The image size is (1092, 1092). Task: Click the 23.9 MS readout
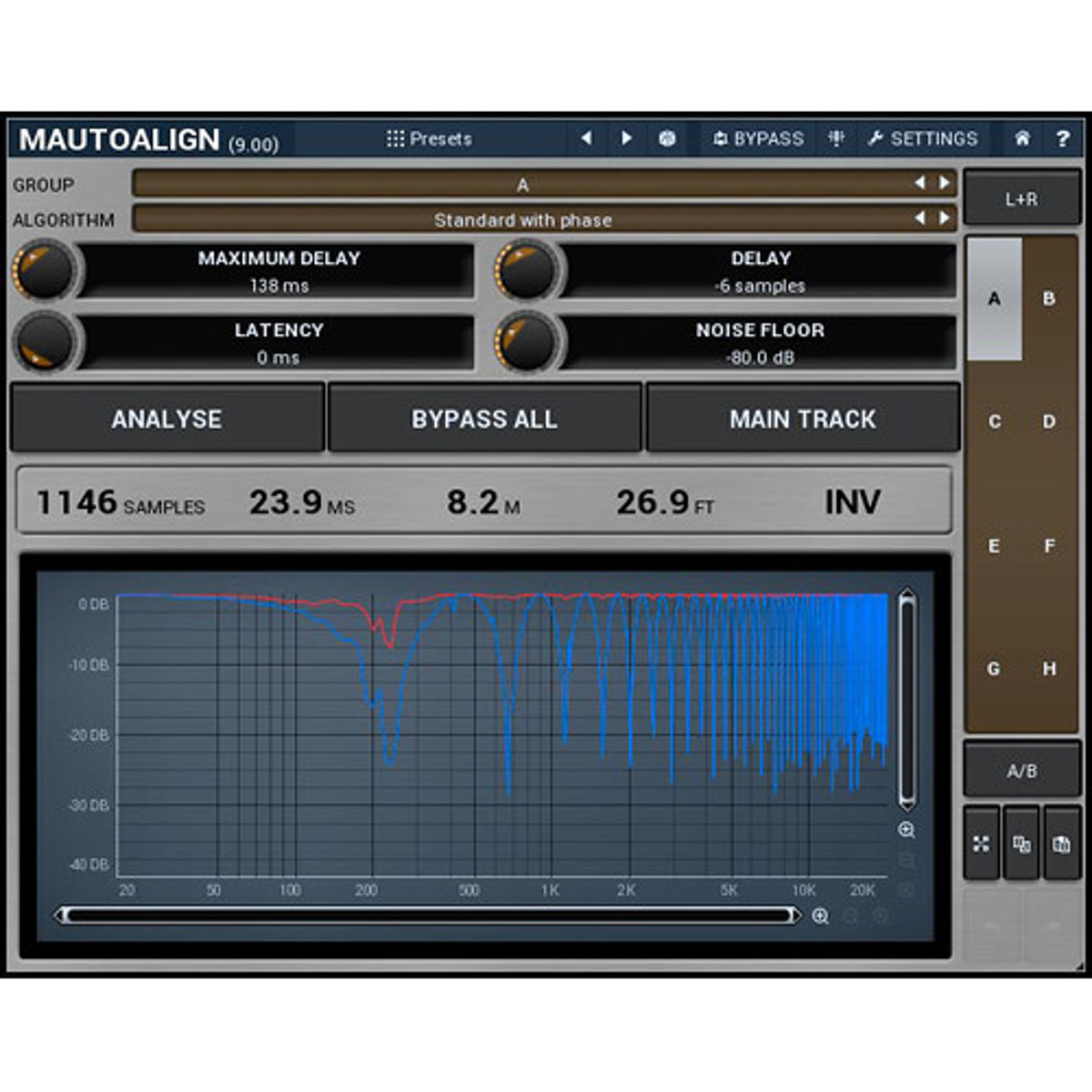pyautogui.click(x=302, y=502)
